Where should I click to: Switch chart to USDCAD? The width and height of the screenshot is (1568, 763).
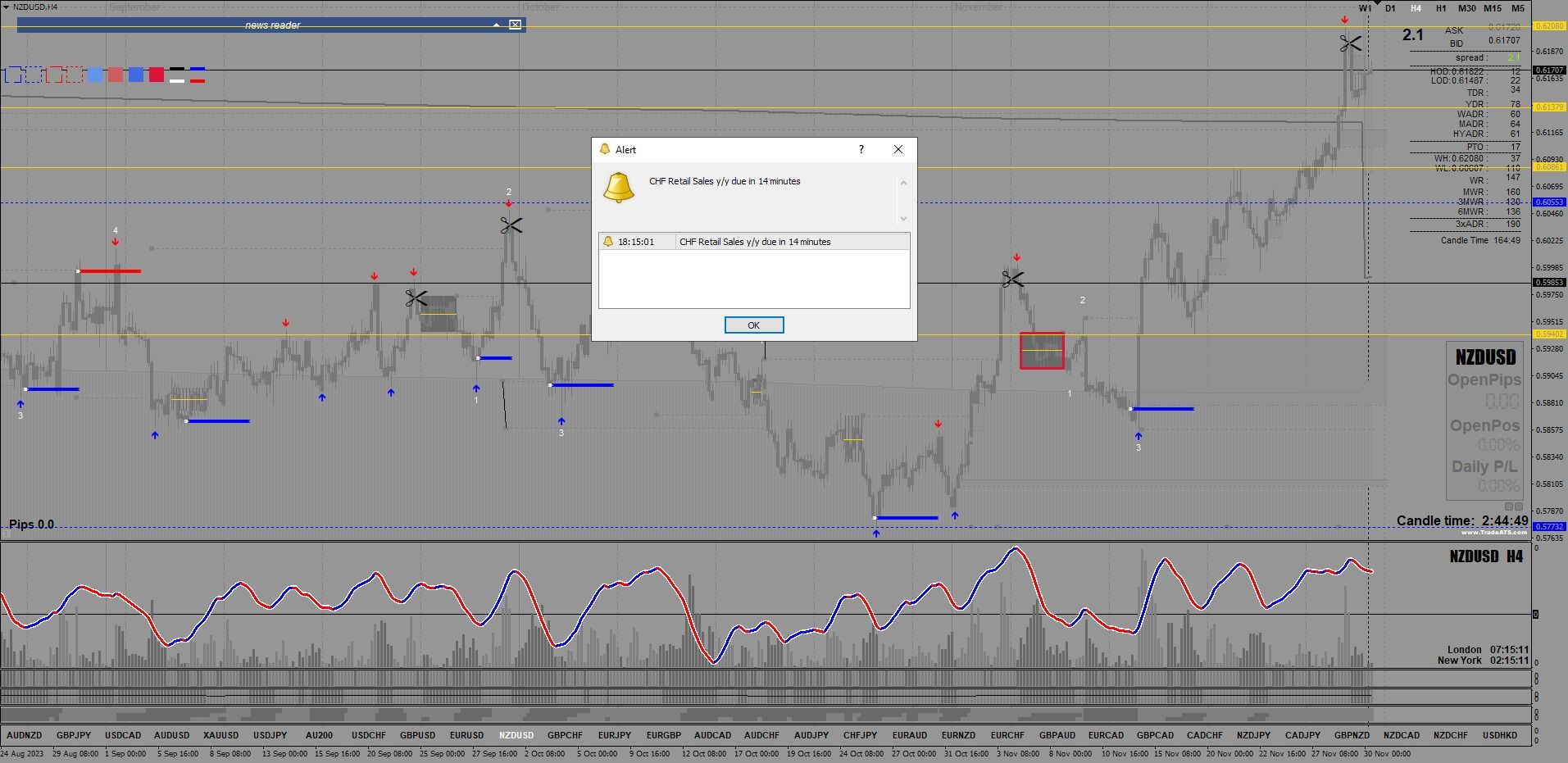123,735
